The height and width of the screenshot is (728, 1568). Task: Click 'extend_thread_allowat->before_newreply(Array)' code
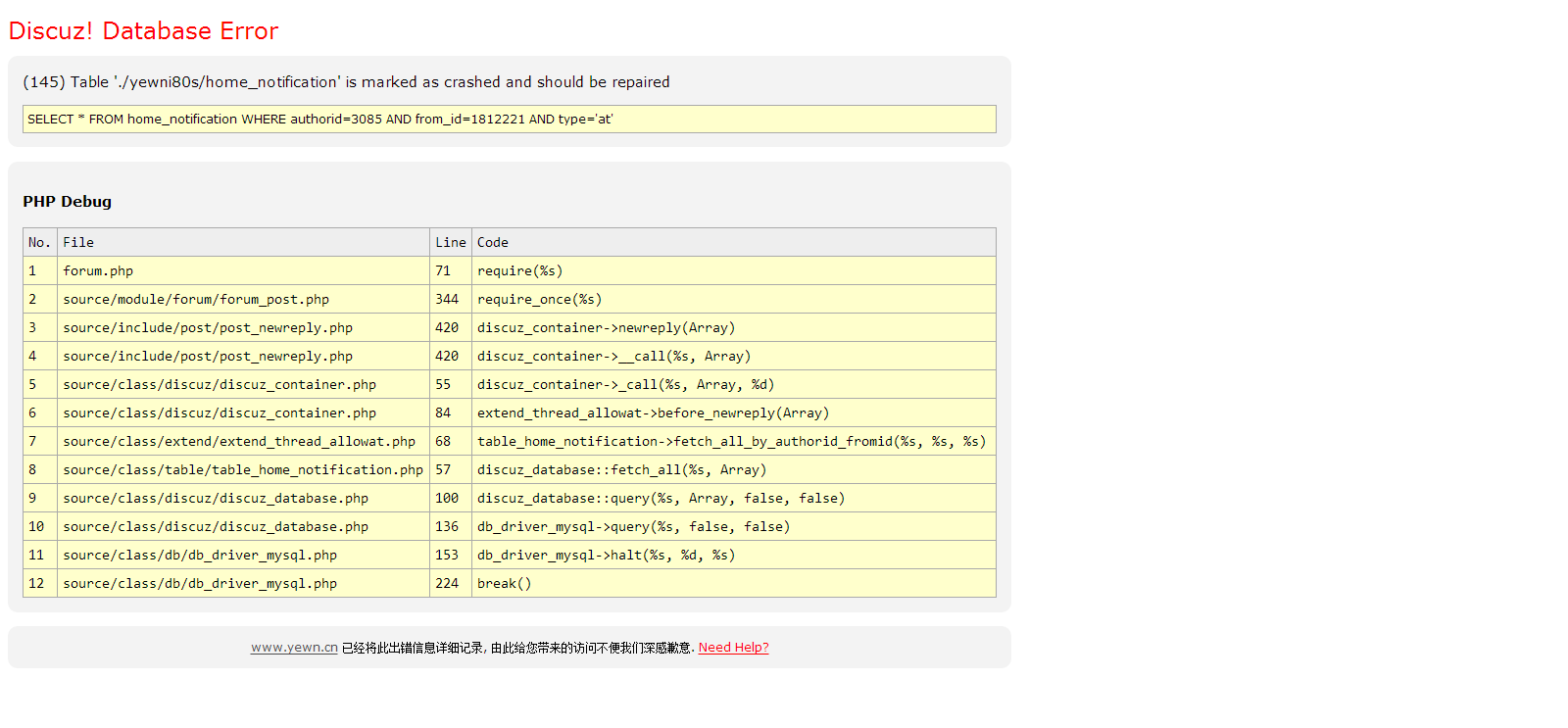[x=734, y=413]
